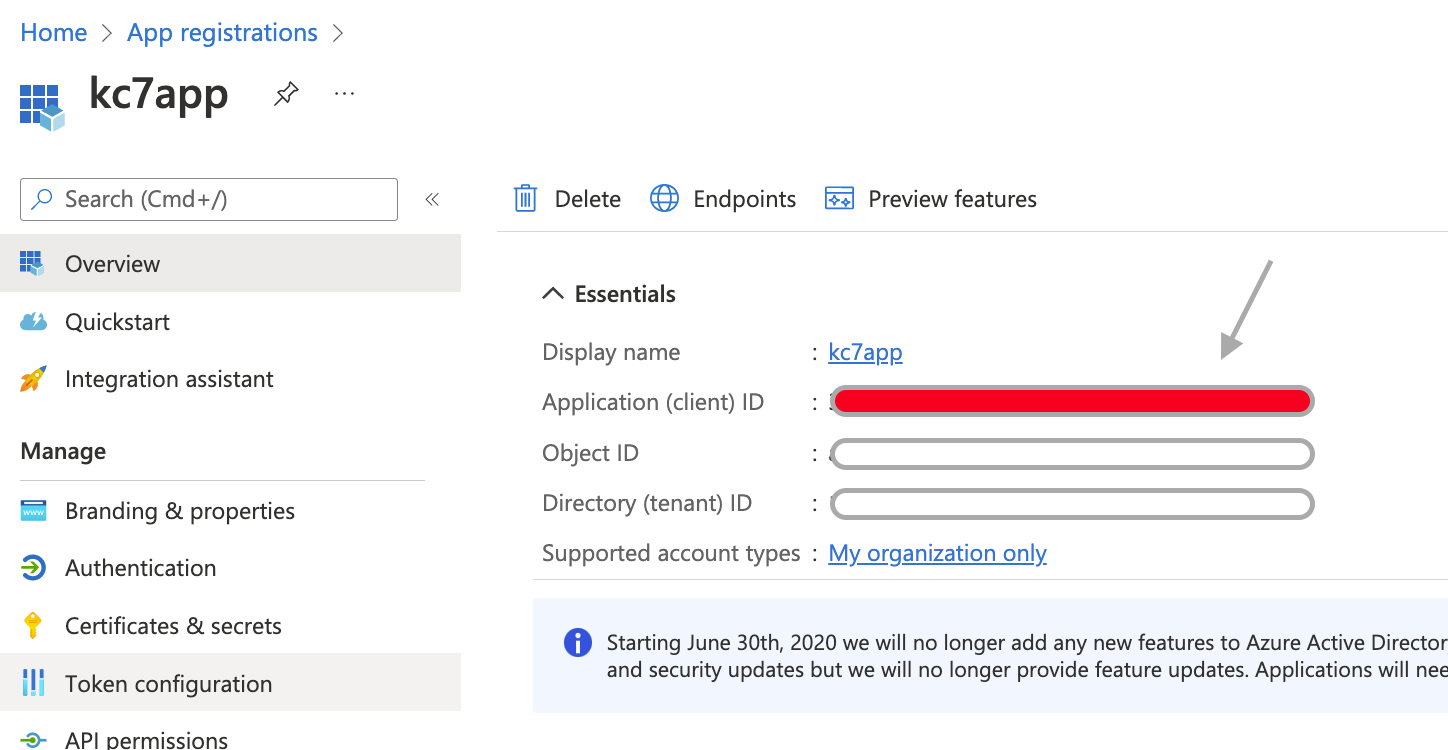Click the Authentication arrow icon
This screenshot has width=1448, height=750.
pos(33,568)
